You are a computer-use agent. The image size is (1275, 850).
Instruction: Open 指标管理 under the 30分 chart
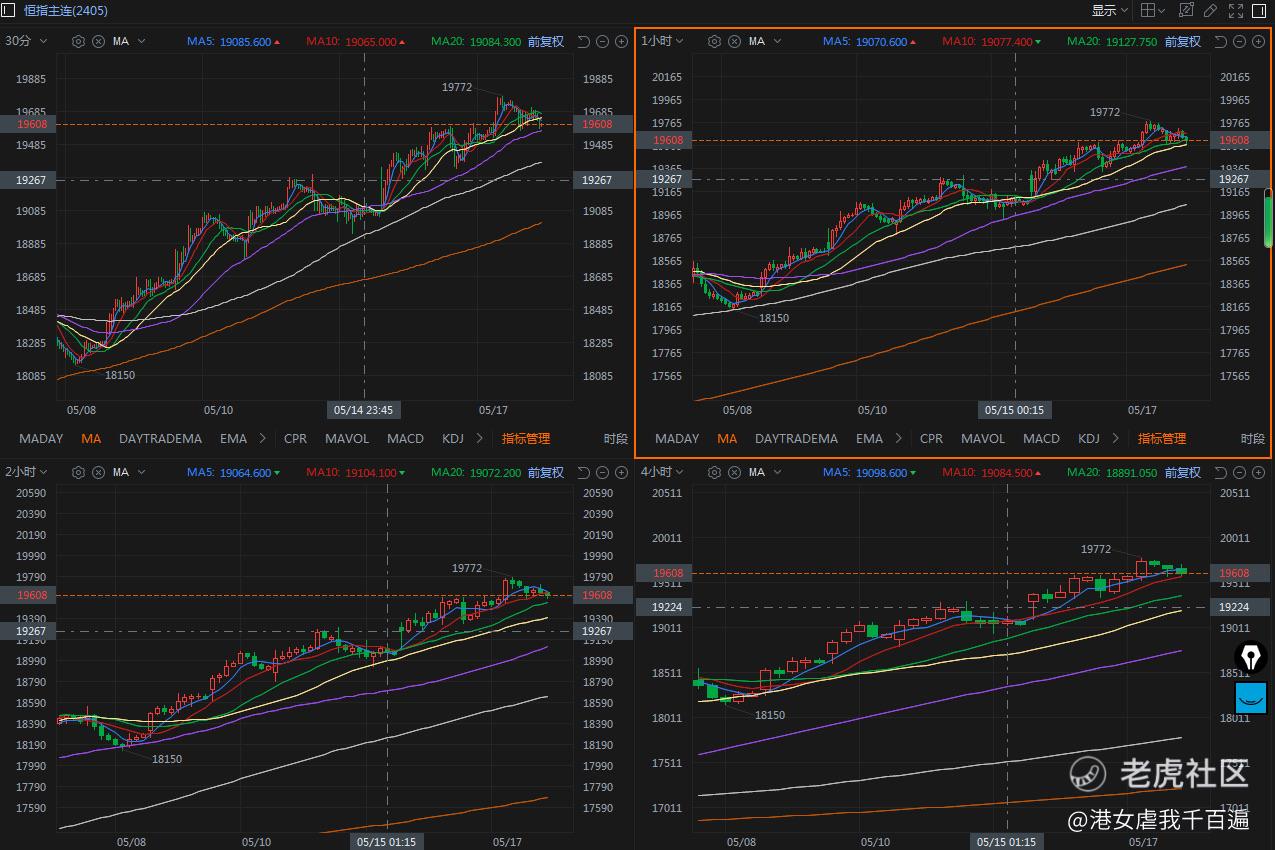526,438
